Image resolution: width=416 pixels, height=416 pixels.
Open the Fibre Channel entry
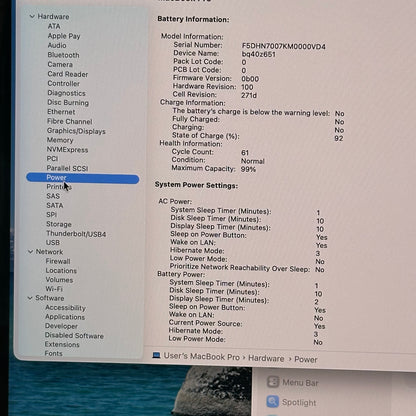click(69, 121)
